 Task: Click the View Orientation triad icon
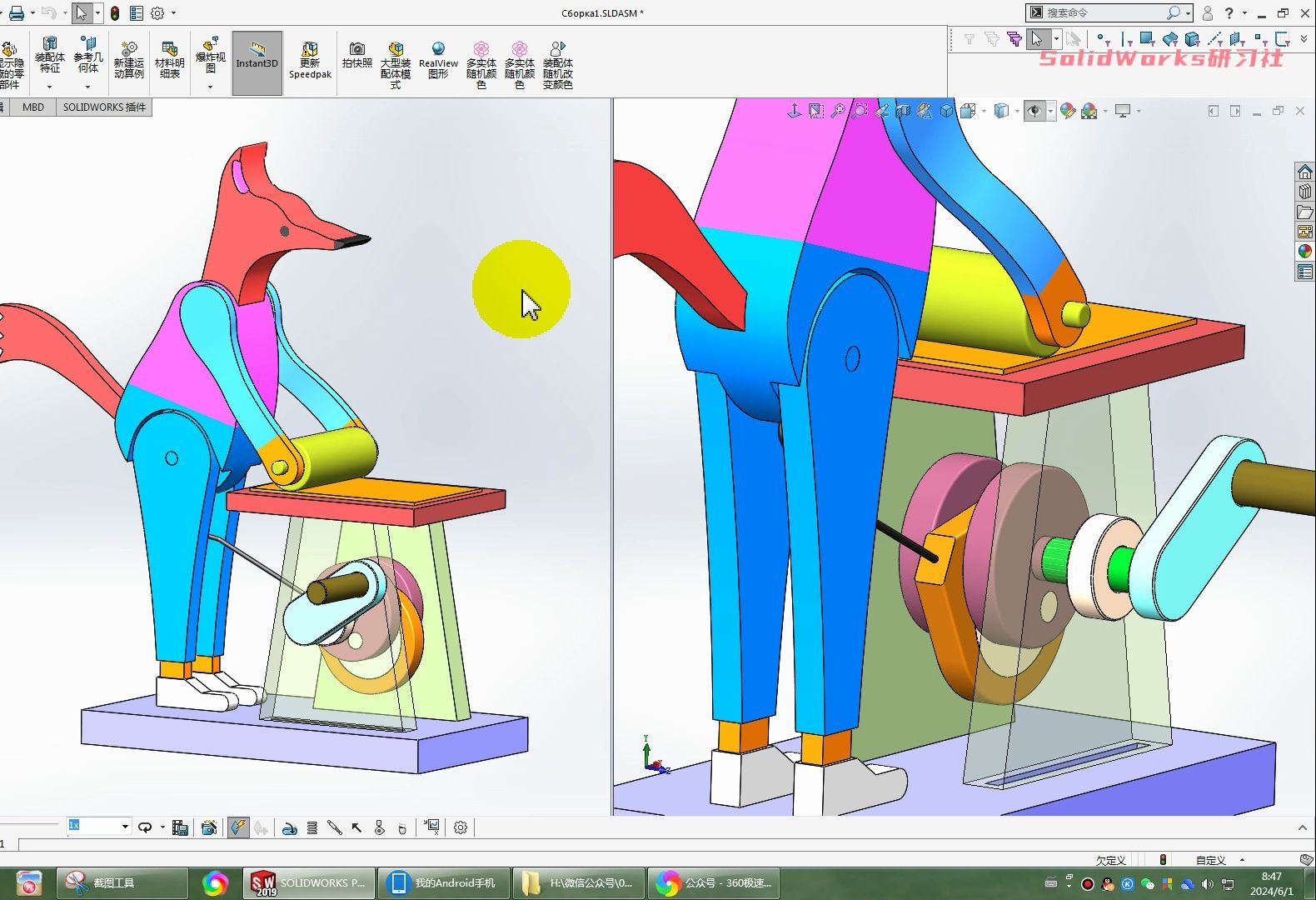tap(794, 111)
